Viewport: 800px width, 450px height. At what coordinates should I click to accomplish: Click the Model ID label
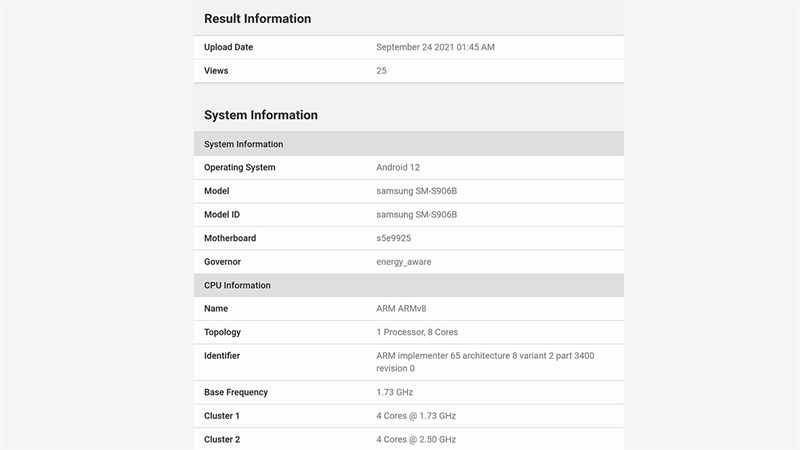click(x=221, y=215)
